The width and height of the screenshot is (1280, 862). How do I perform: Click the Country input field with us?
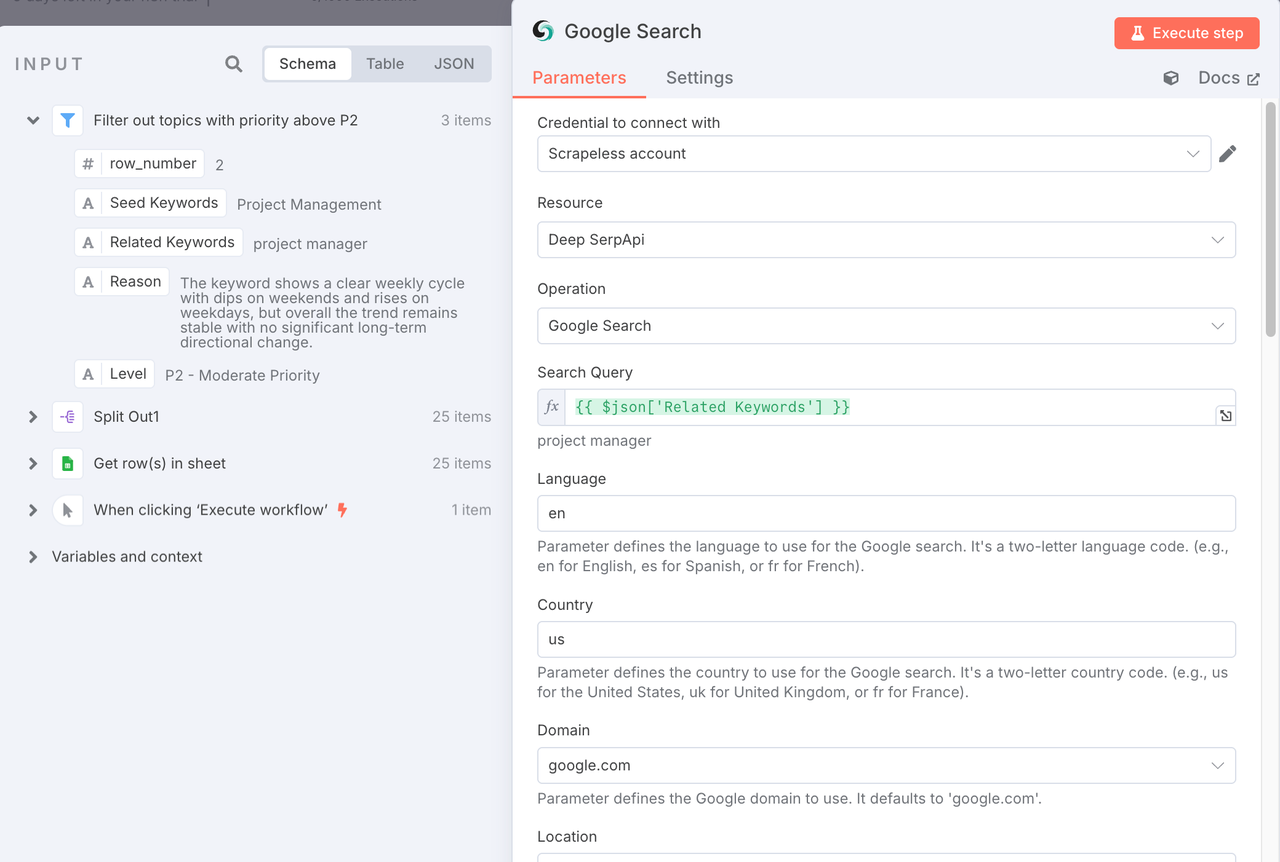point(886,639)
